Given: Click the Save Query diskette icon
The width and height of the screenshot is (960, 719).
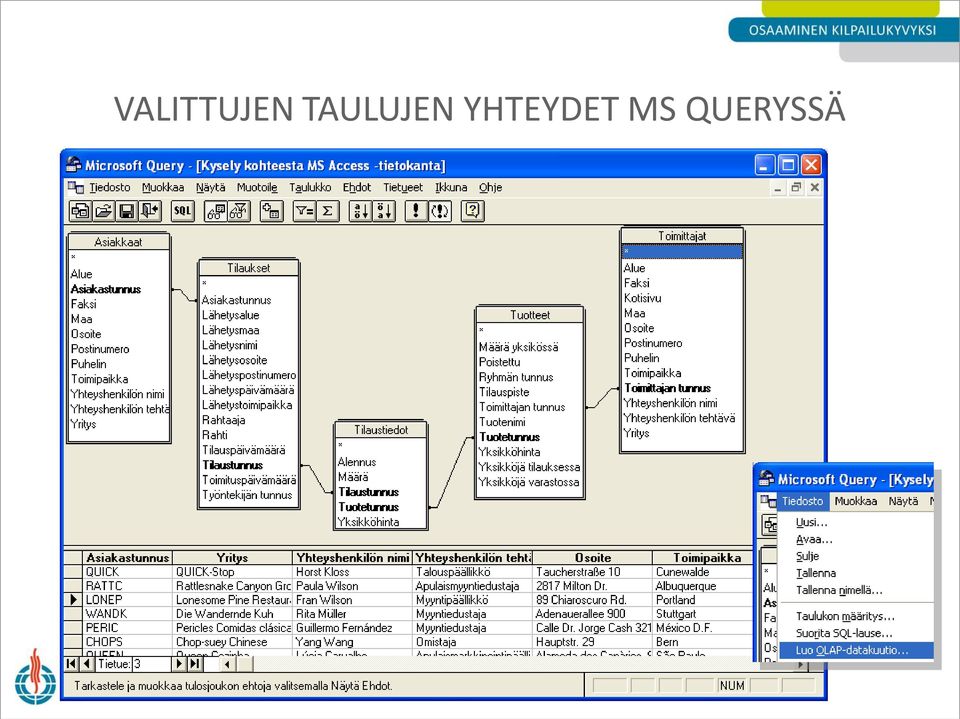Looking at the screenshot, I should [127, 211].
